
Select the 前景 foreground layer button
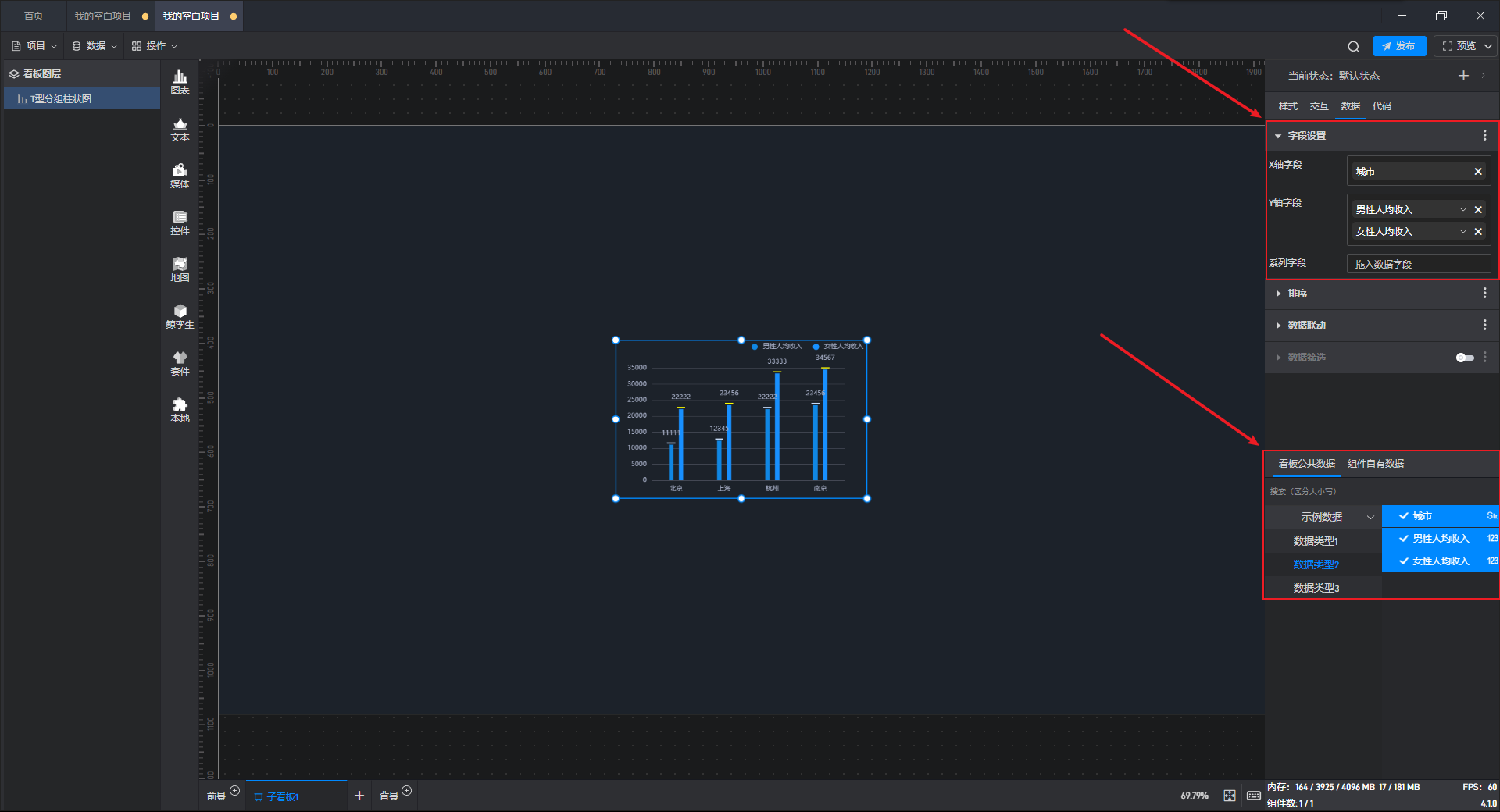(216, 796)
